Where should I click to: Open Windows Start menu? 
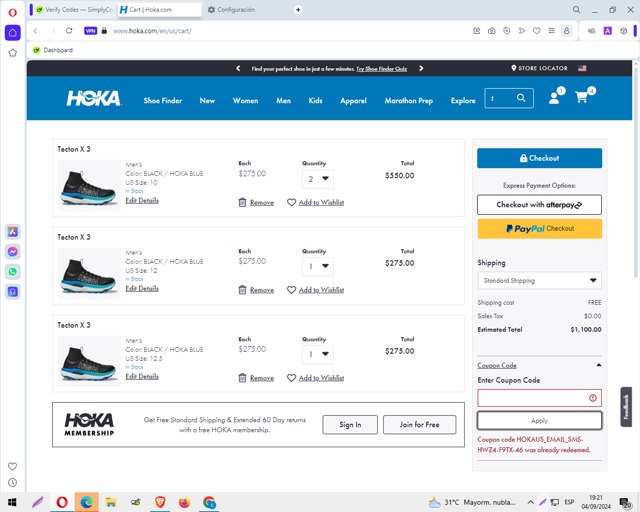click(12, 502)
